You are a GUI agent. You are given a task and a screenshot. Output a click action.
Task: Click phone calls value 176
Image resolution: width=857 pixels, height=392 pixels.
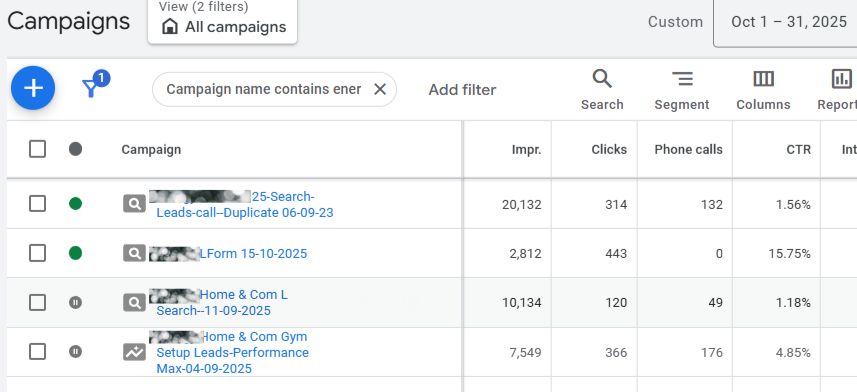point(712,353)
